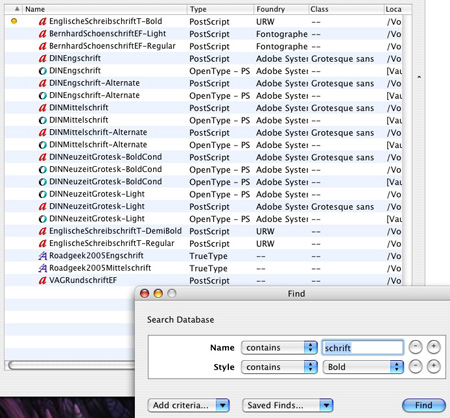450x418 pixels.
Task: Click the VAGRundschriftEF font icon
Action: click(42, 281)
